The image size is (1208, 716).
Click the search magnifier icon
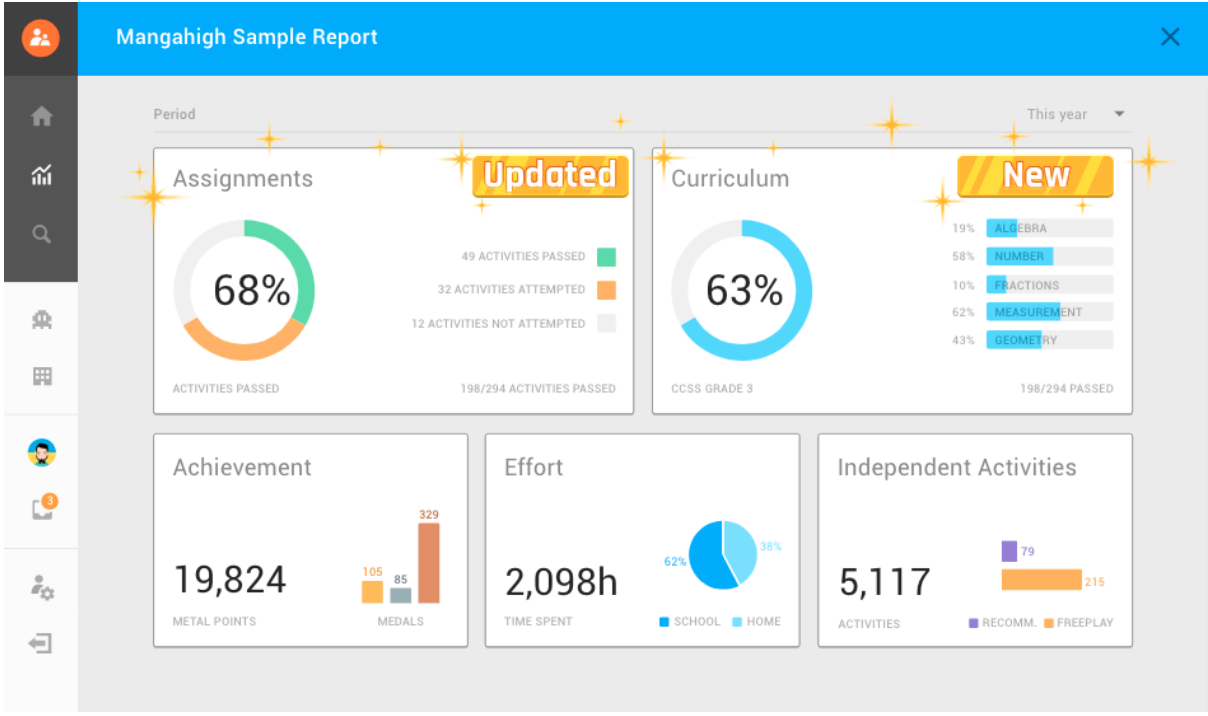(41, 235)
